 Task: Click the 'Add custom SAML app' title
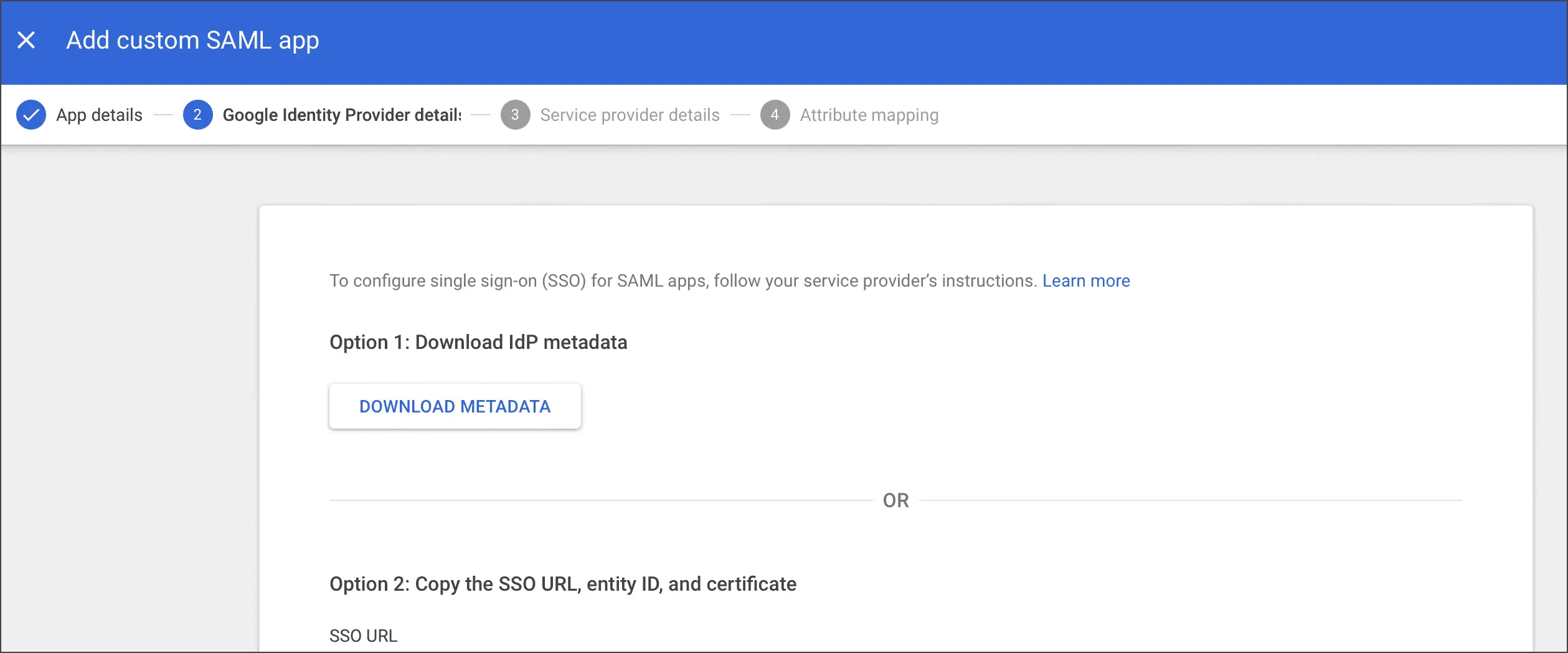coord(192,41)
